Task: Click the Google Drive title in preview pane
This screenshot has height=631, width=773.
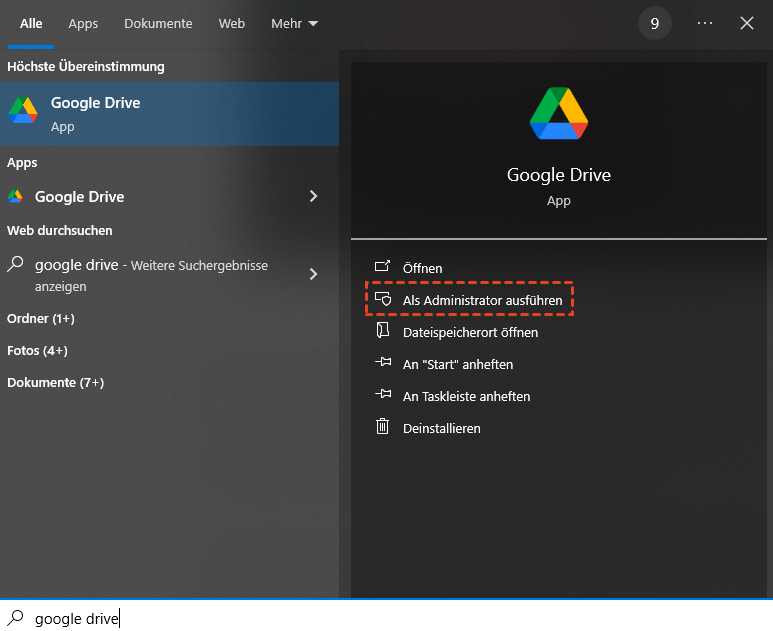Action: tap(559, 175)
